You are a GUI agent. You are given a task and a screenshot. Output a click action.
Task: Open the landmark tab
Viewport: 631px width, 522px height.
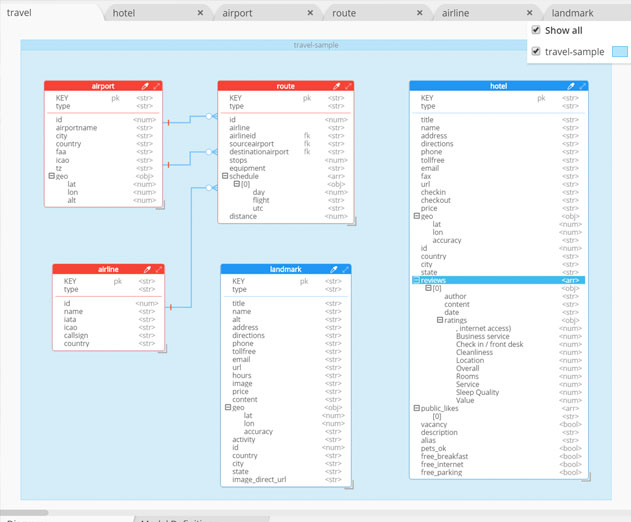pos(572,13)
